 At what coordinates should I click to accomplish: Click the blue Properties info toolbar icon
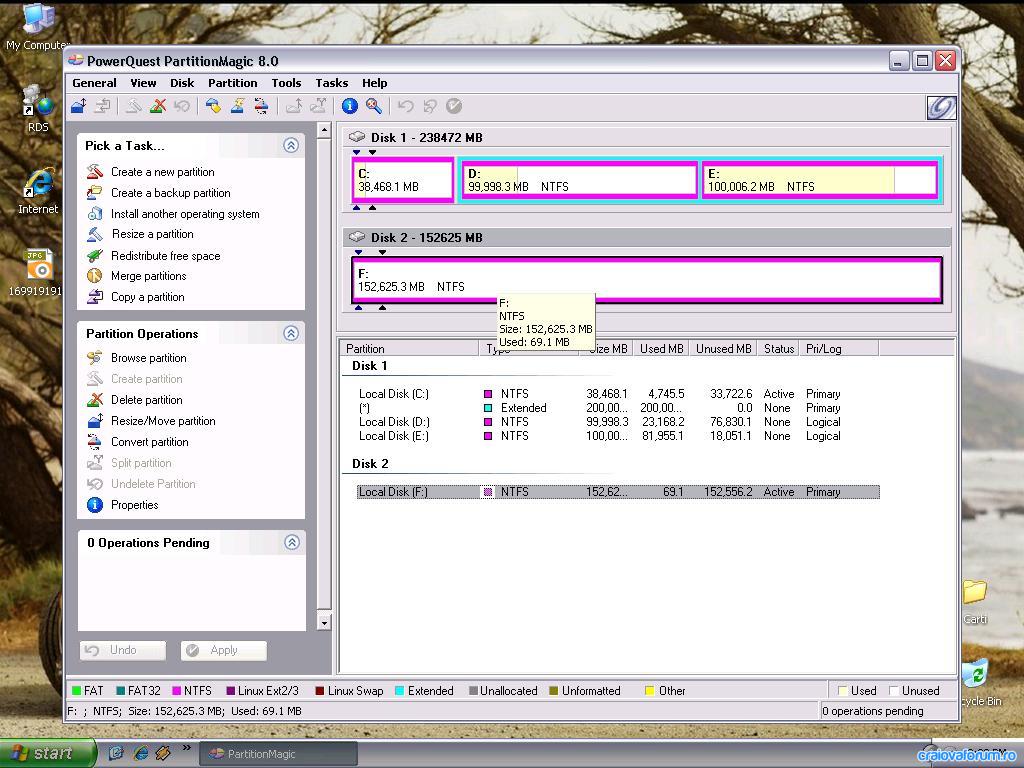349,106
